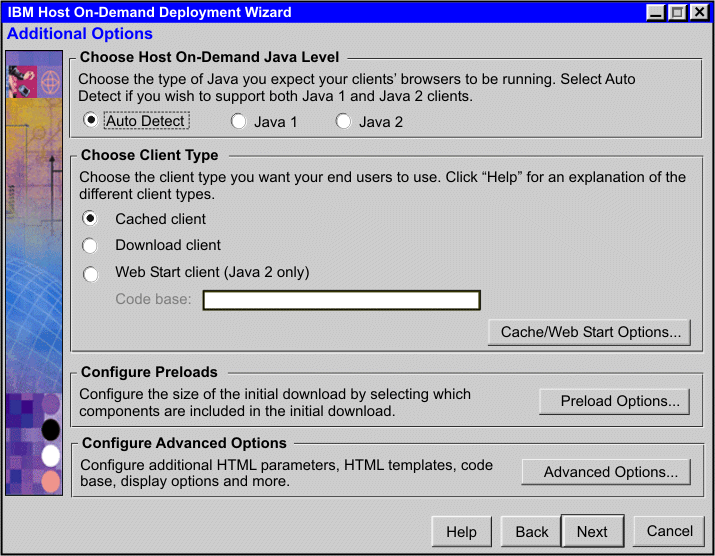Image resolution: width=715 pixels, height=556 pixels.
Task: Proceed with the Next button
Action: pos(592,531)
